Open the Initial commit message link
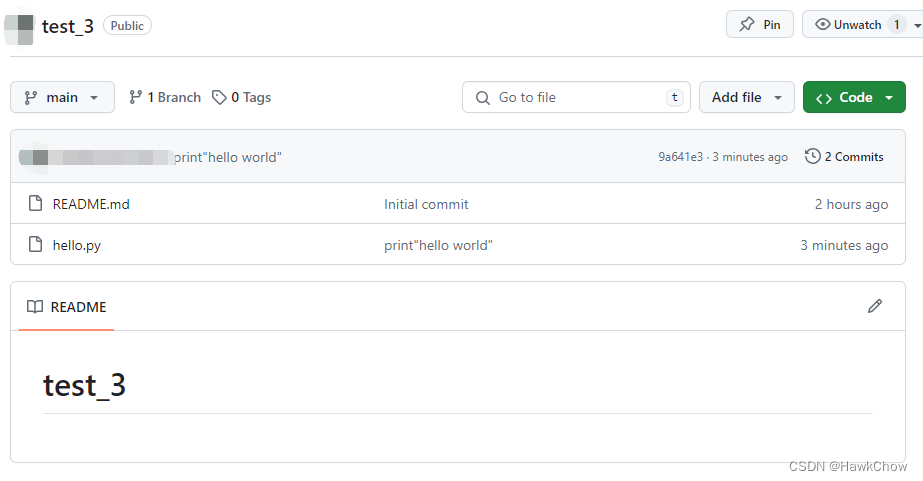Viewport: 923px width, 481px height. point(426,204)
